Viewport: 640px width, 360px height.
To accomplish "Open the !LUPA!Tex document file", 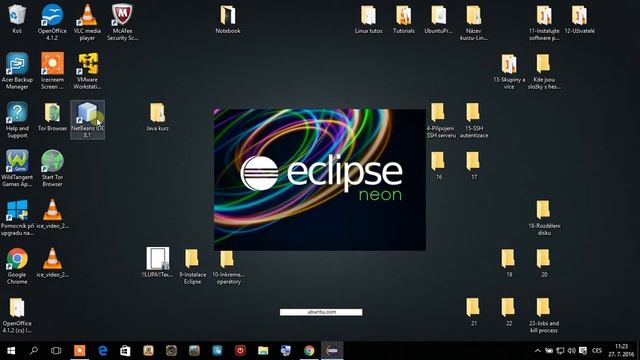I will click(x=158, y=263).
